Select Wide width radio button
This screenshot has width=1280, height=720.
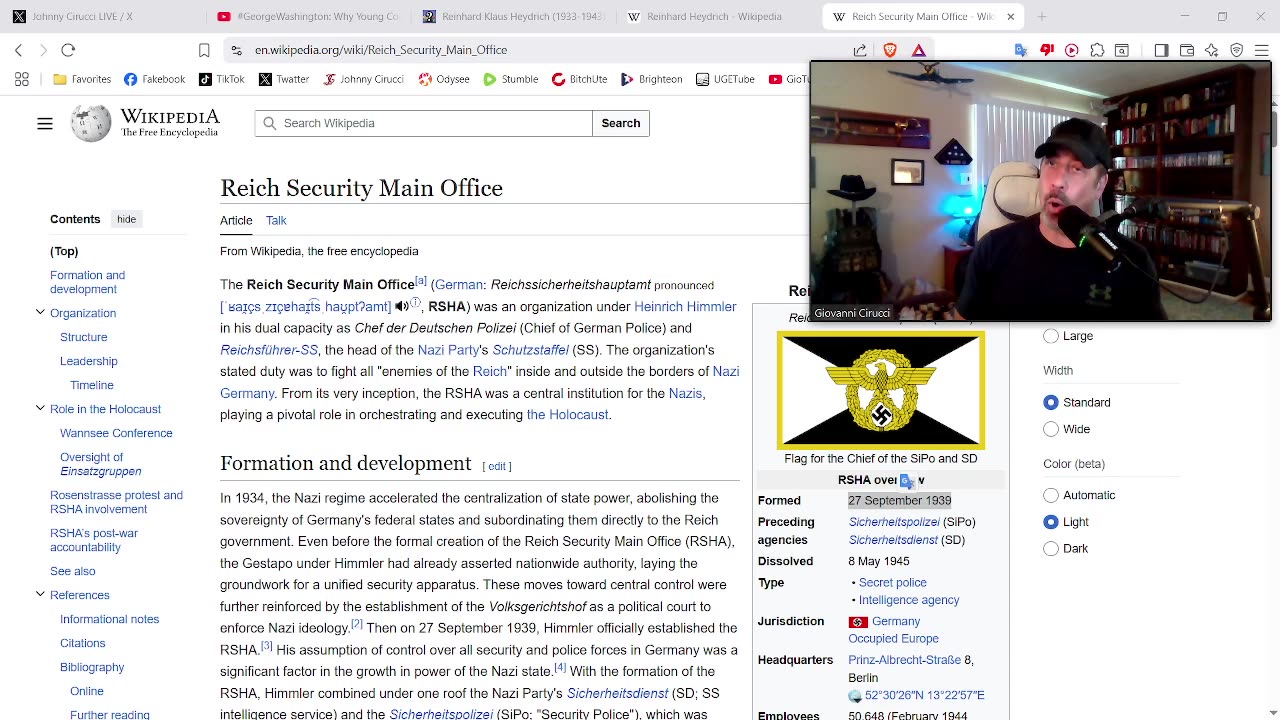point(1051,429)
